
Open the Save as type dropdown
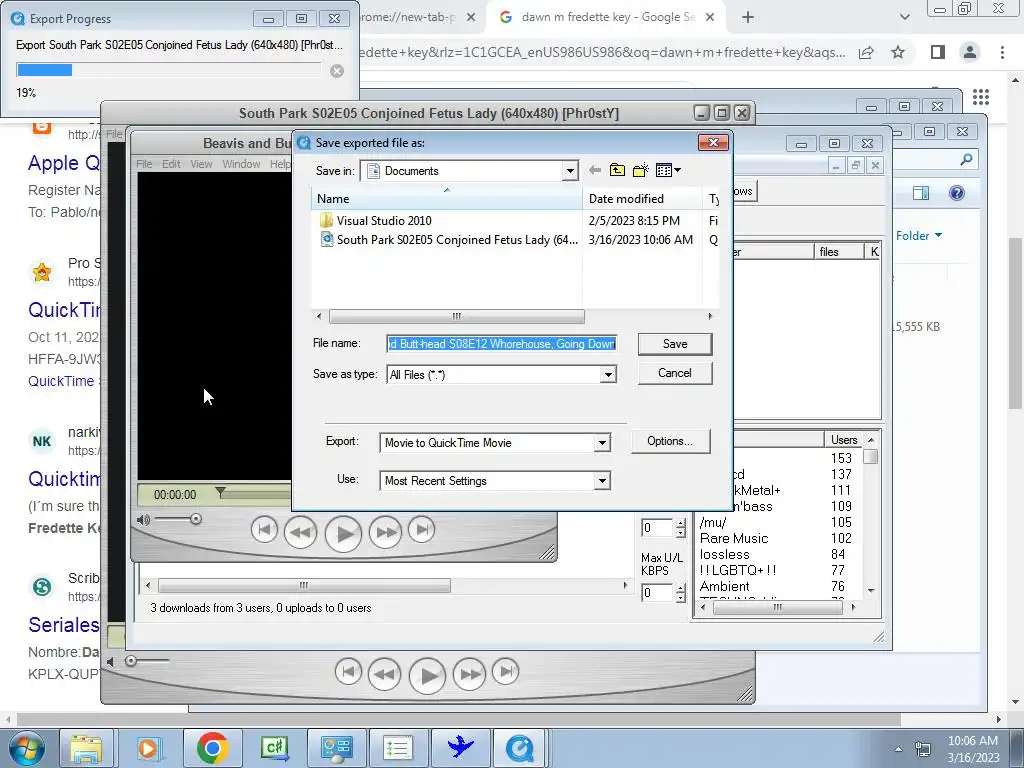(x=608, y=375)
